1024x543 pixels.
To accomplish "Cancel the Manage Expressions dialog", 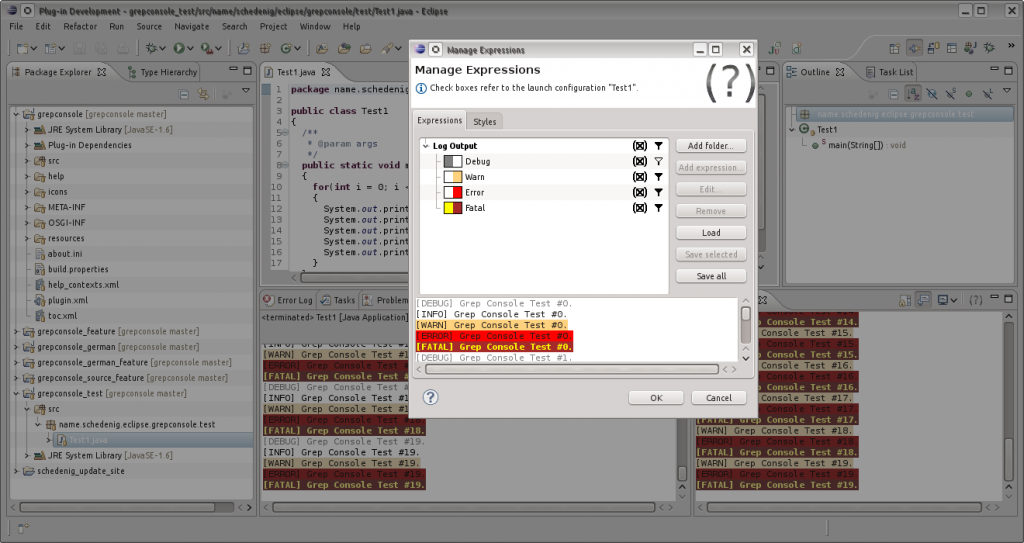I will 718,397.
